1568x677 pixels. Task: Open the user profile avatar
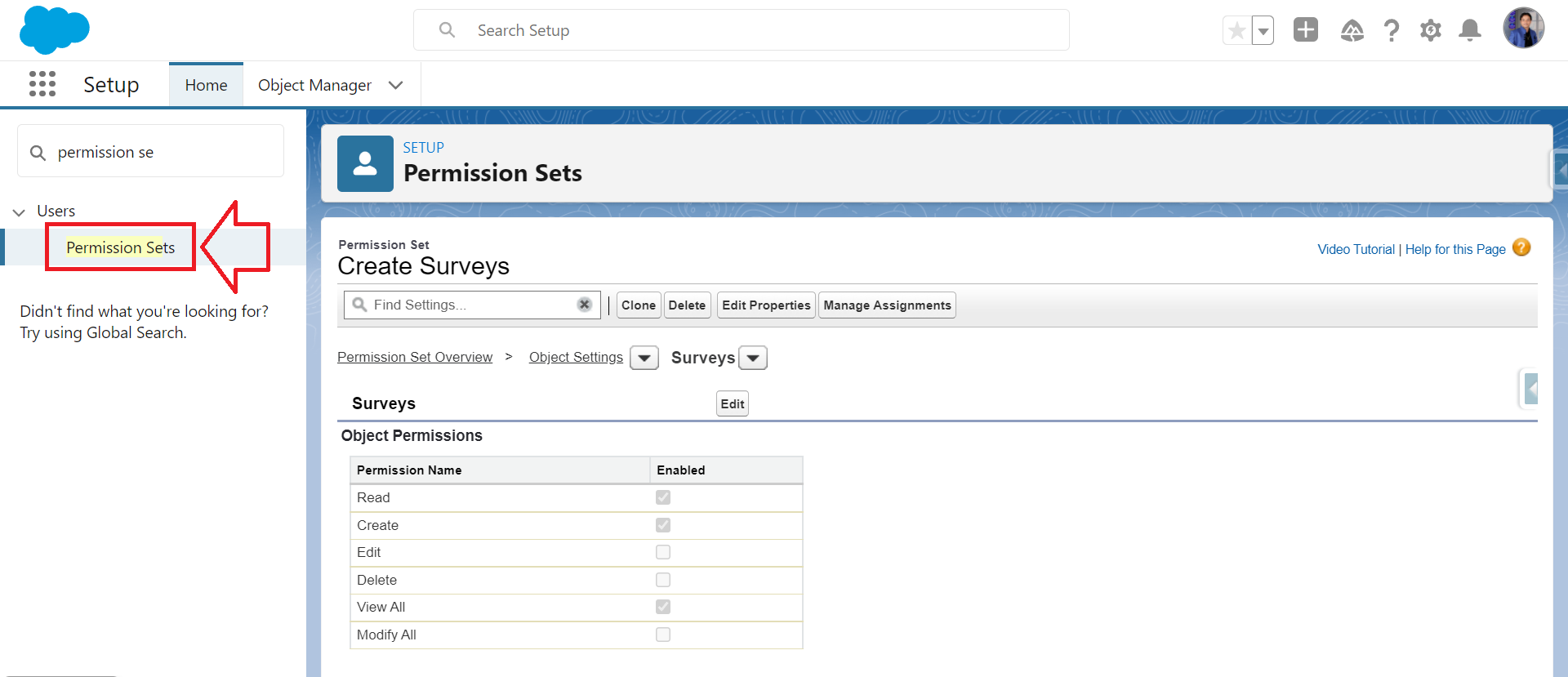click(1524, 28)
